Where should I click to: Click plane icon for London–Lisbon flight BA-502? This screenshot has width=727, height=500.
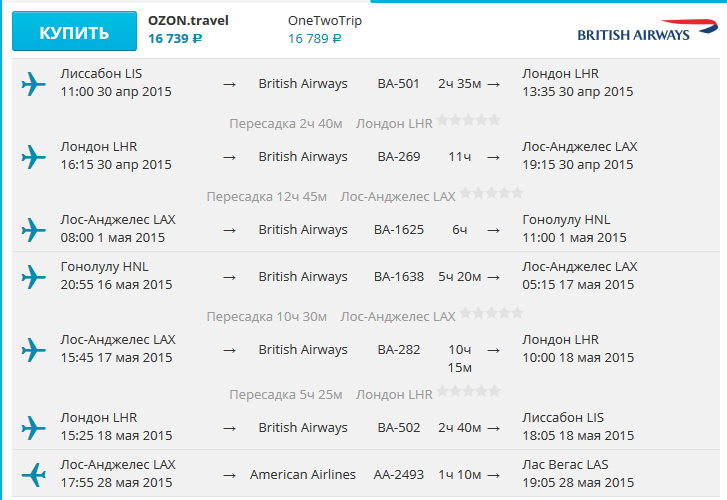(x=34, y=427)
